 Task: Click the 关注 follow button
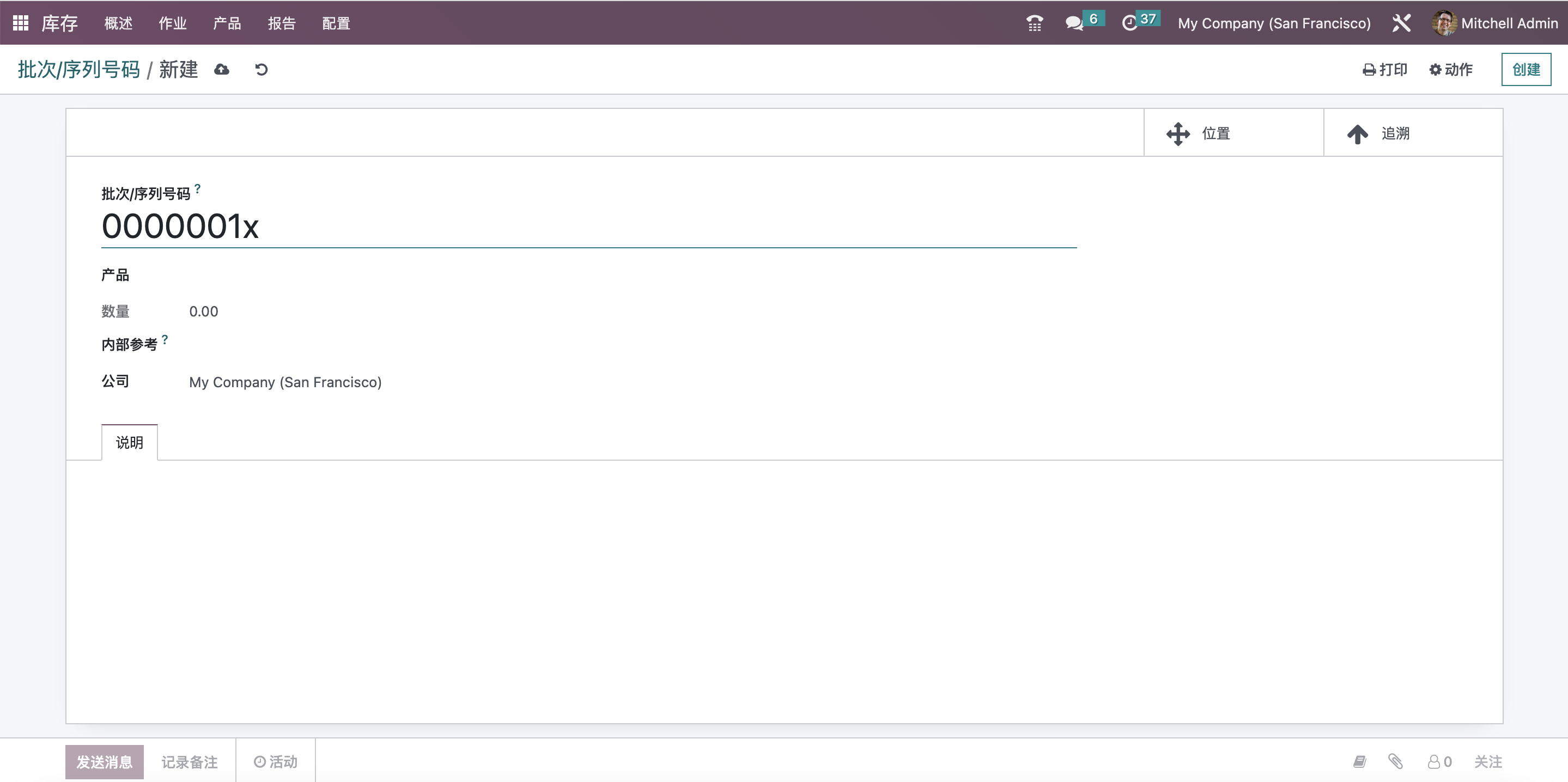pyautogui.click(x=1488, y=762)
